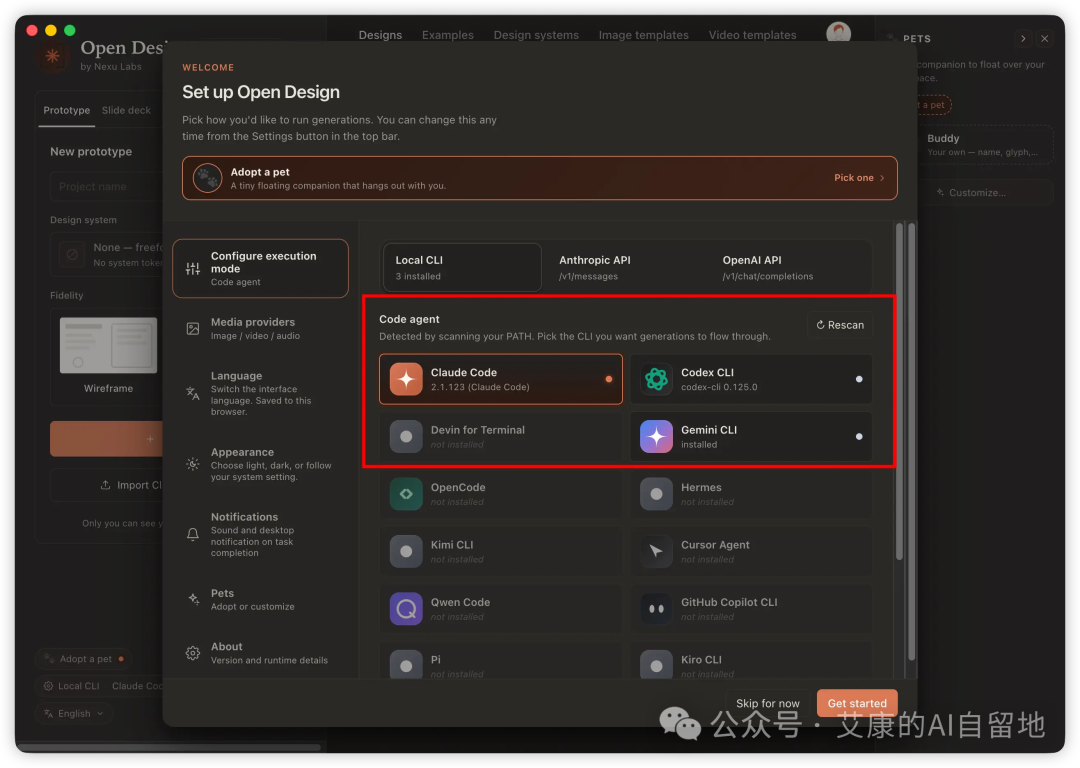Click the Adopt a pet chip at bottom-left

84,658
